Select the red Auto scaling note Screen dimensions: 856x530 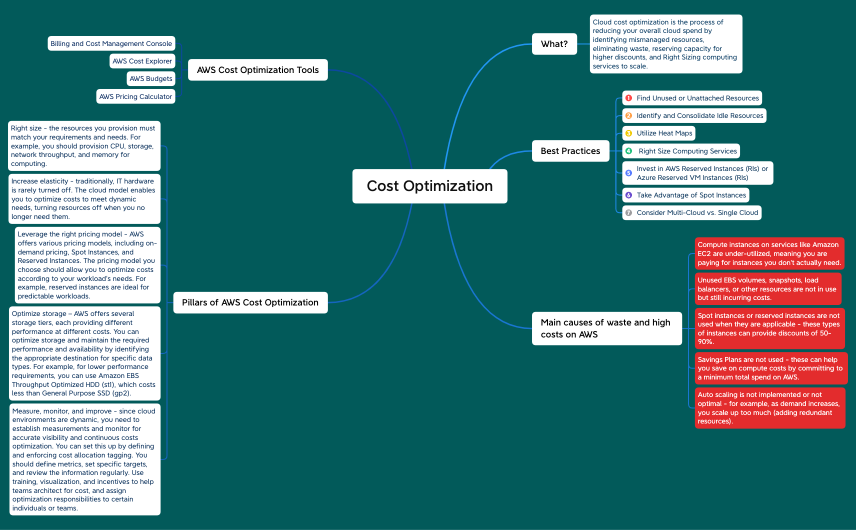pyautogui.click(x=770, y=408)
